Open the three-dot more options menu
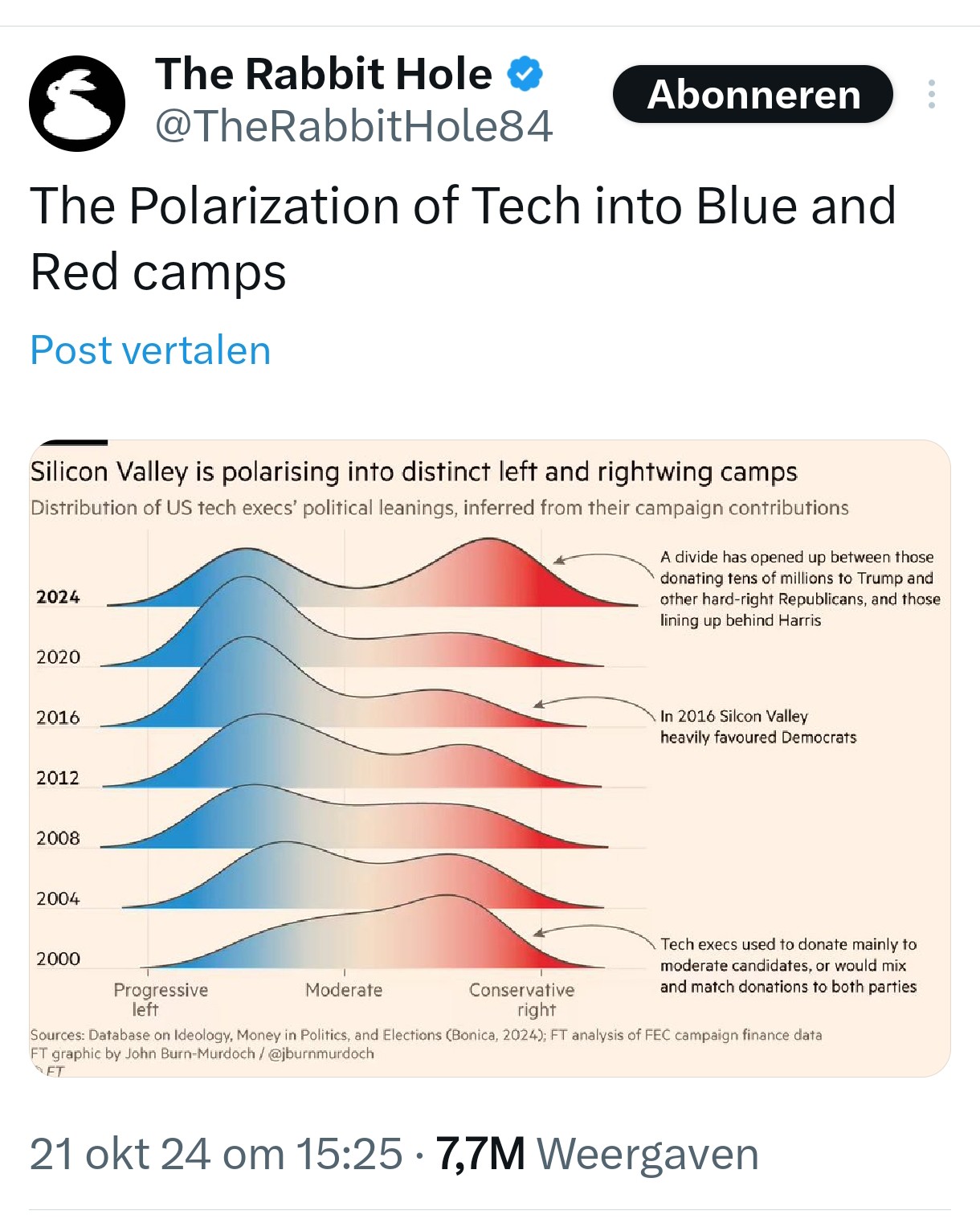 931,94
